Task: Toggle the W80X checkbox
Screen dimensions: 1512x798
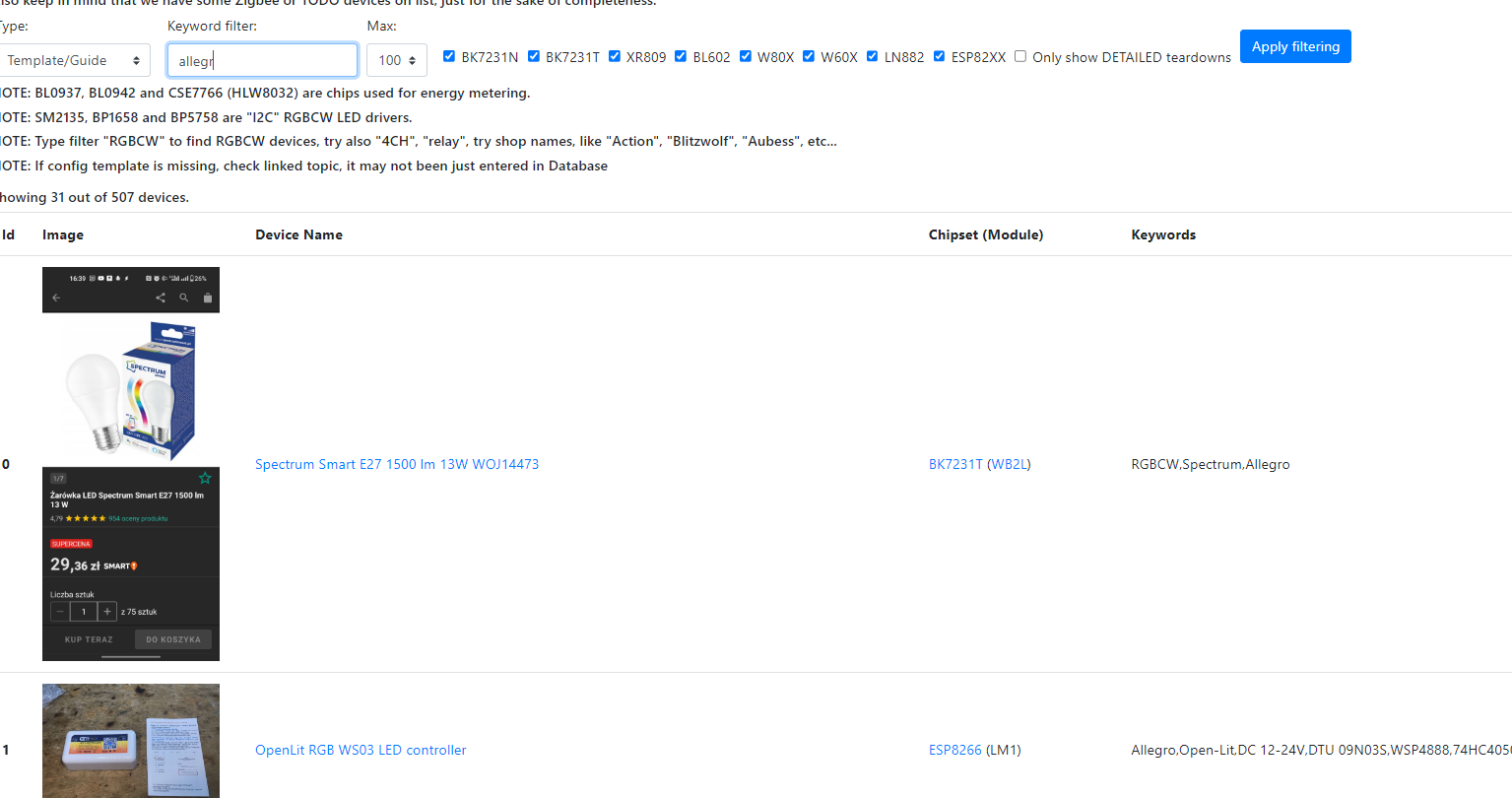Action: (x=746, y=56)
